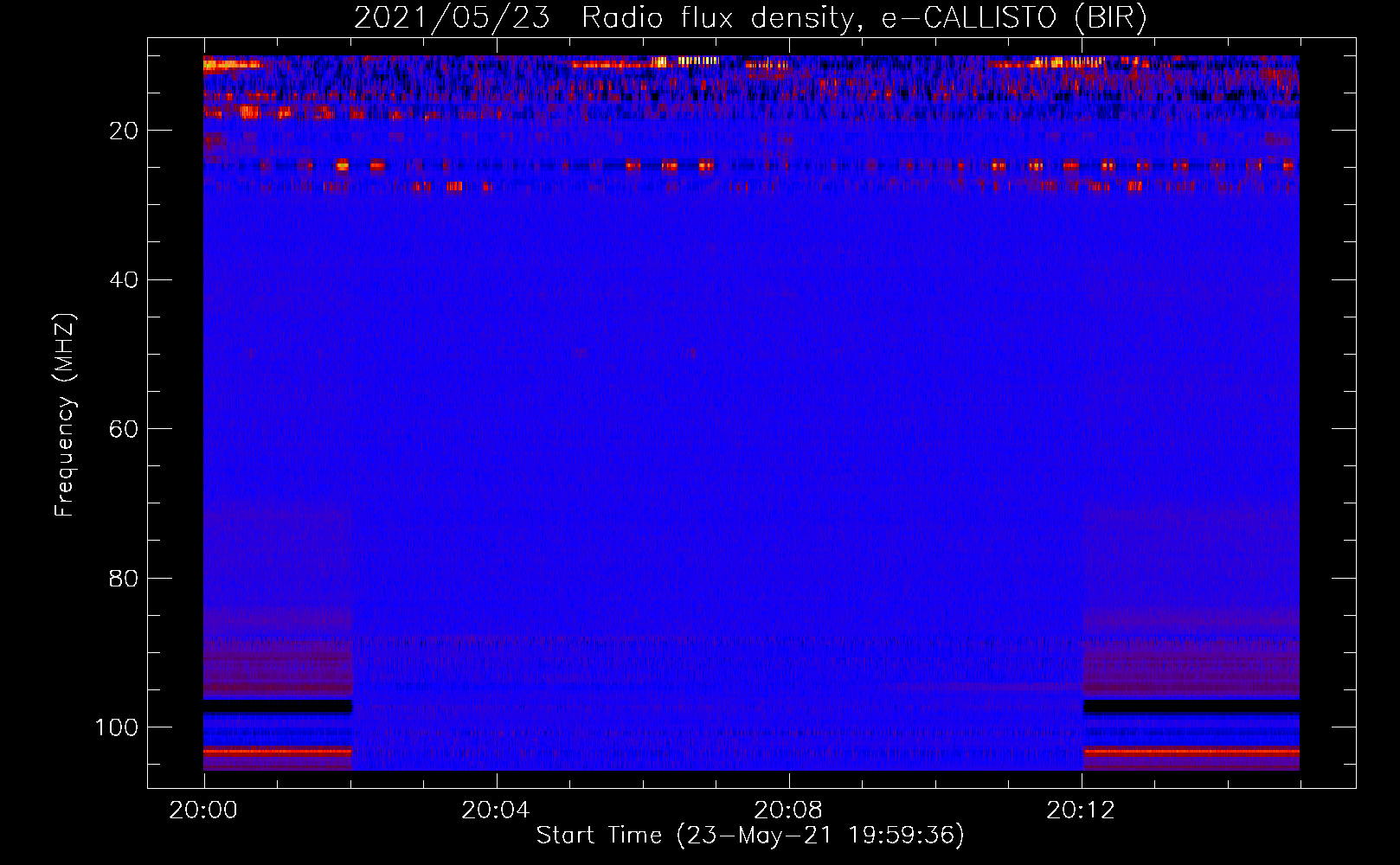The height and width of the screenshot is (865, 1400).
Task: Click the 100 MHz frequency tick label
Action: [x=117, y=727]
